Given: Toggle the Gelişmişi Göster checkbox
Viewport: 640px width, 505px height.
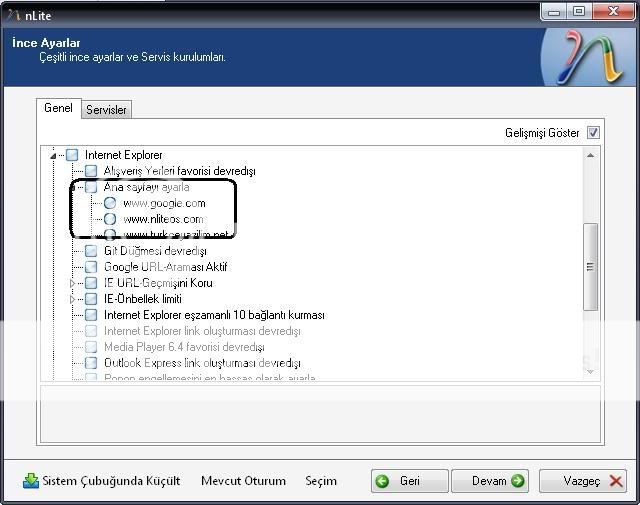Looking at the screenshot, I should click(593, 133).
